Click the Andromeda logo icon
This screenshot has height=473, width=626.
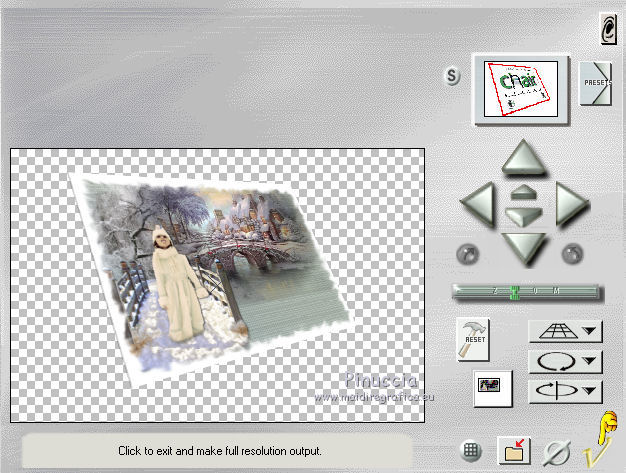(x=608, y=29)
